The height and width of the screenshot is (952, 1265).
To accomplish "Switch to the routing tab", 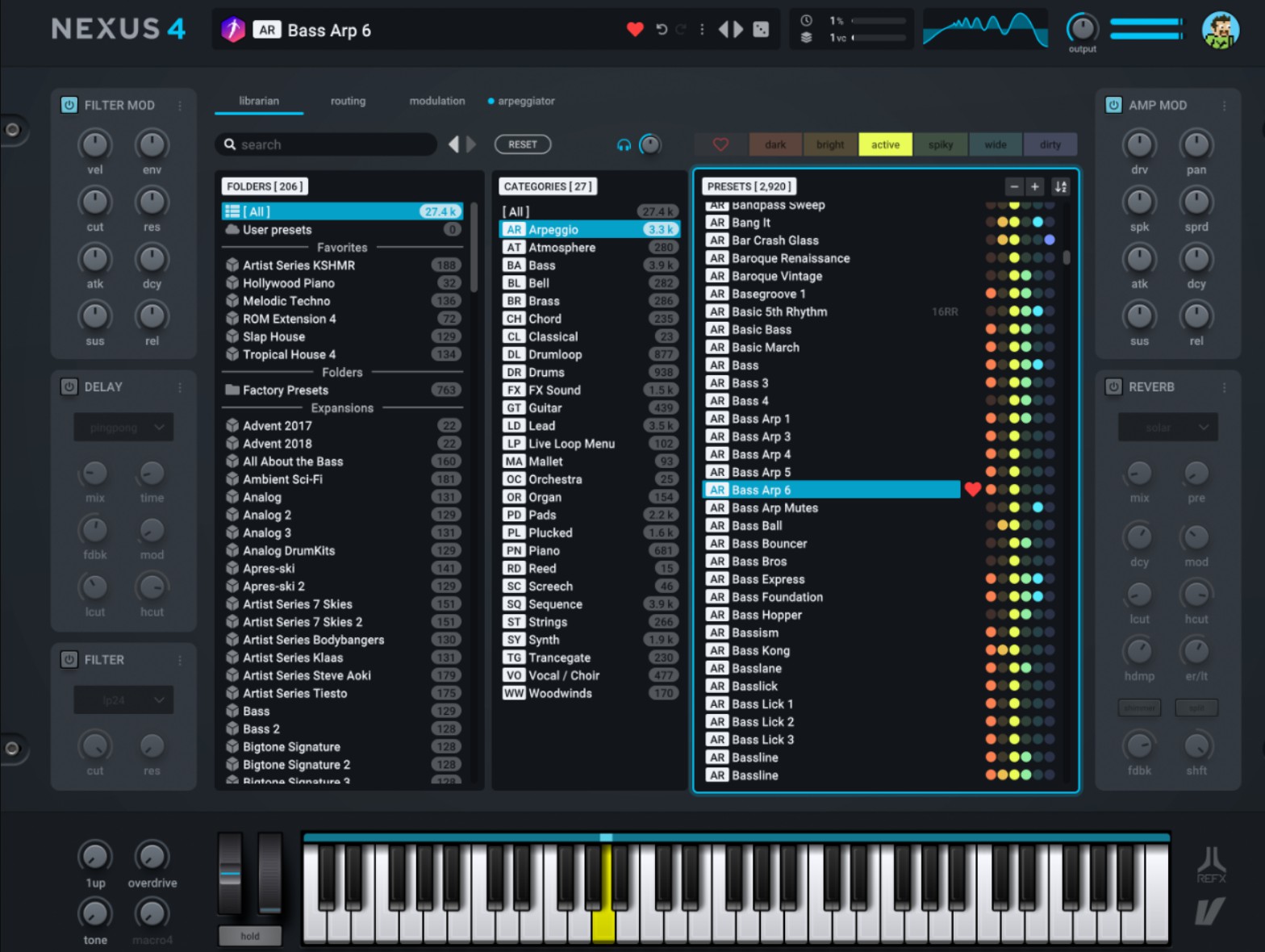I will [x=348, y=101].
